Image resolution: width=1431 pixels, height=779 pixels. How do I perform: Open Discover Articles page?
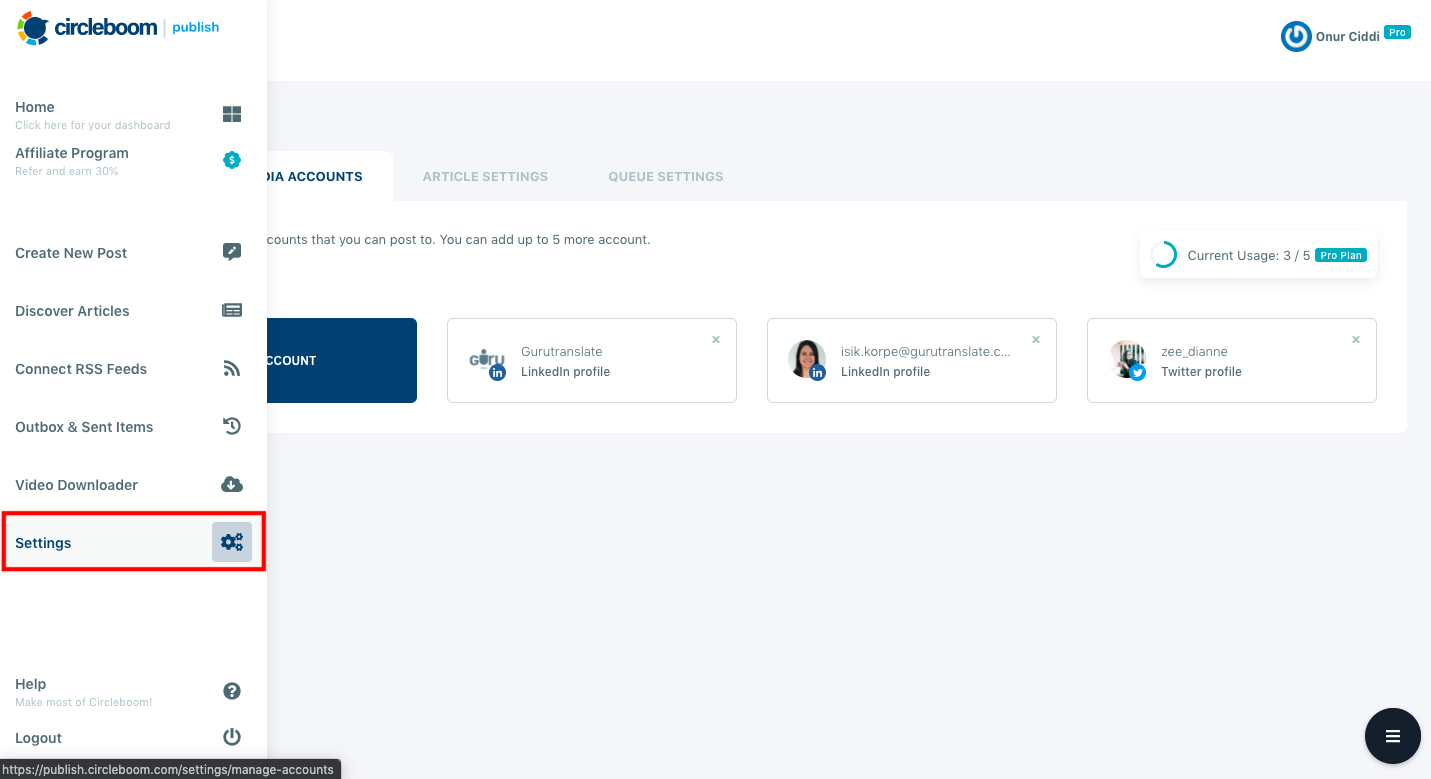[133, 311]
